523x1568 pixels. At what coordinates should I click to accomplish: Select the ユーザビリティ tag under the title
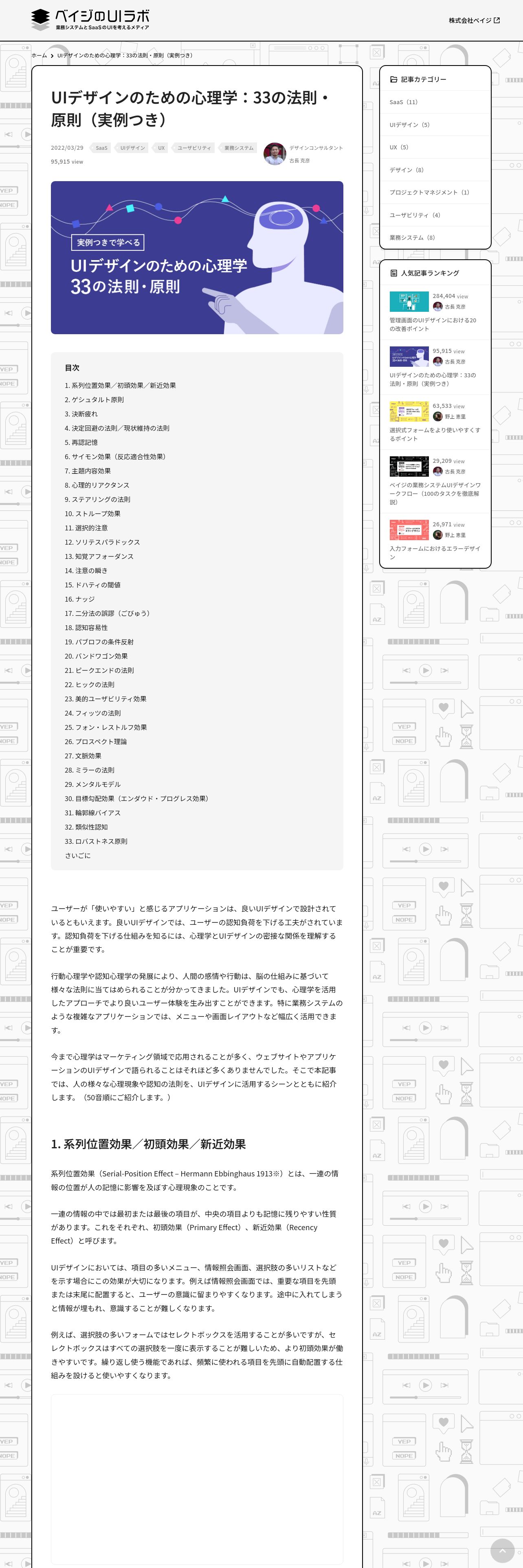pos(193,148)
